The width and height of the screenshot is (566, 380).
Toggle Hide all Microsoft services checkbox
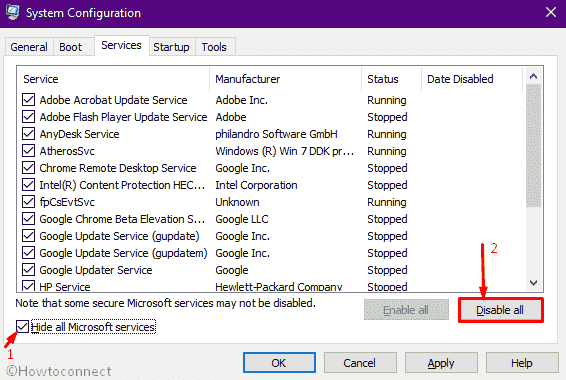23,327
